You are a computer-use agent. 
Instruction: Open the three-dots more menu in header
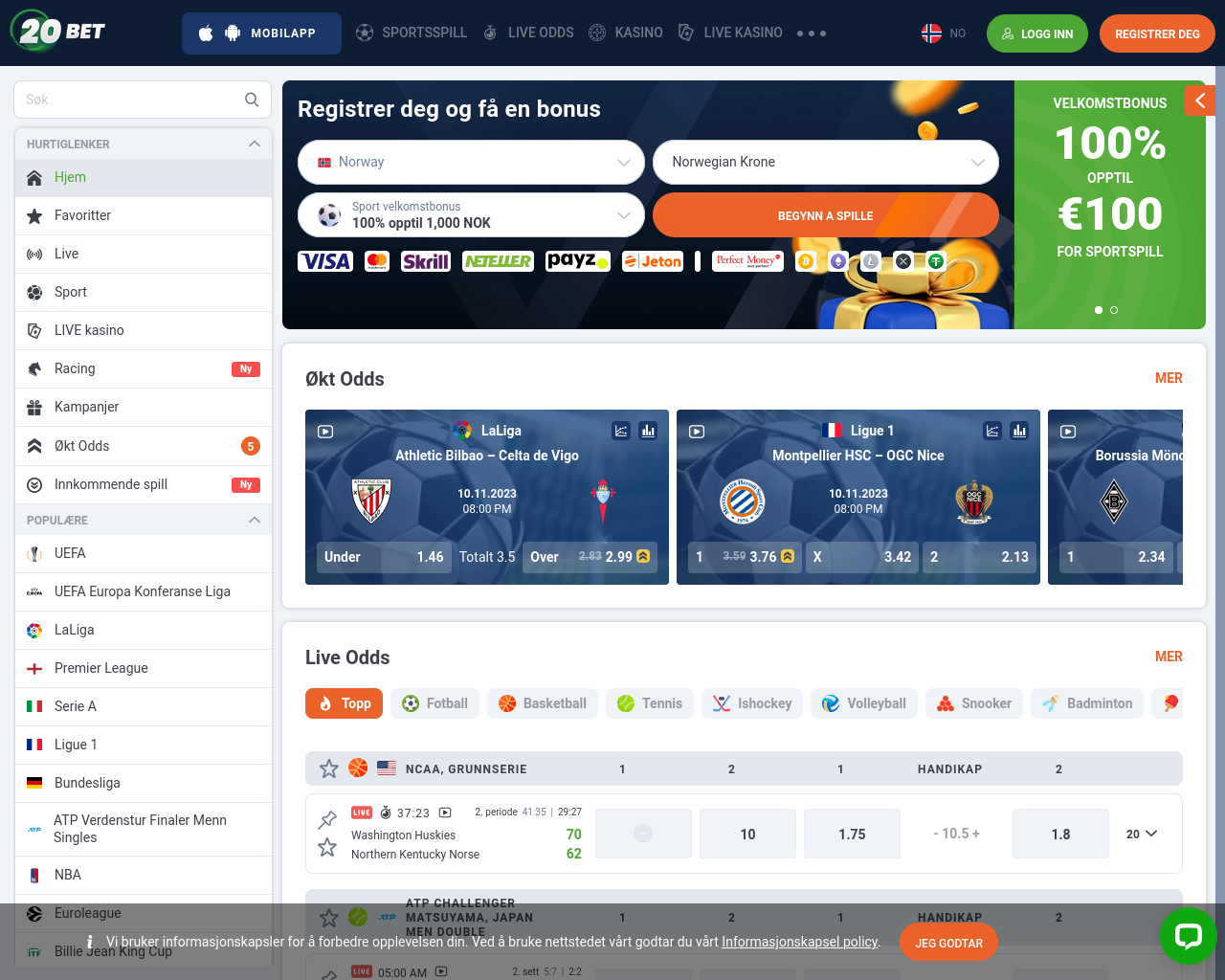pos(812,33)
